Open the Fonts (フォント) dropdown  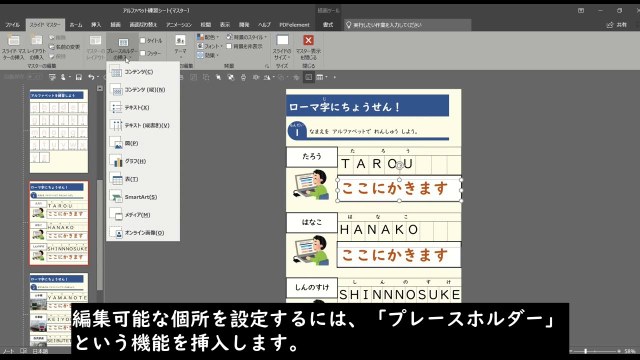pos(209,46)
